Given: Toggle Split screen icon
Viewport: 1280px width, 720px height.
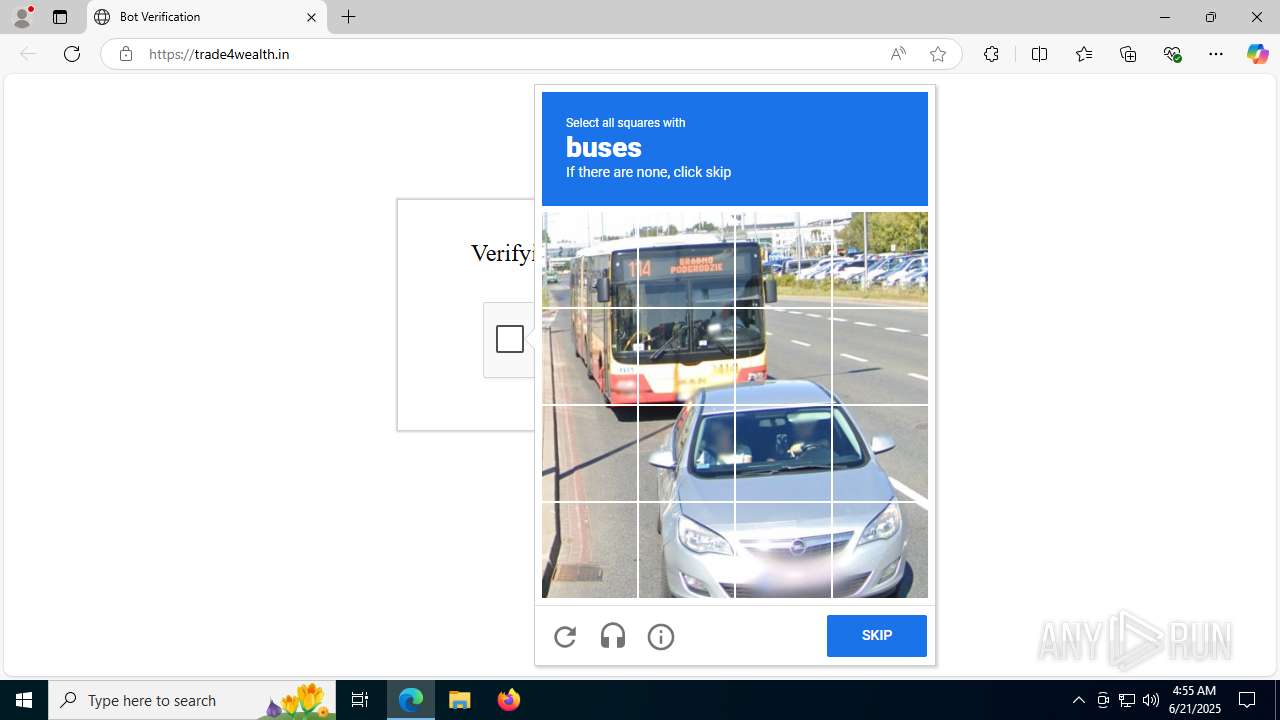Looking at the screenshot, I should coord(1039,54).
